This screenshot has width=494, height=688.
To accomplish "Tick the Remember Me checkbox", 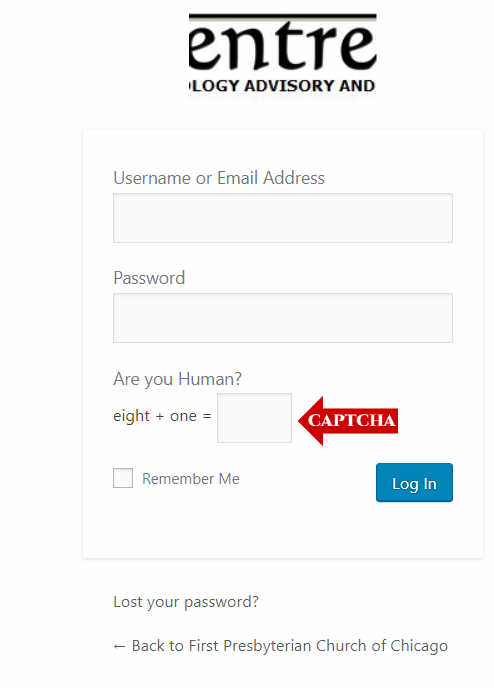I will click(x=123, y=478).
